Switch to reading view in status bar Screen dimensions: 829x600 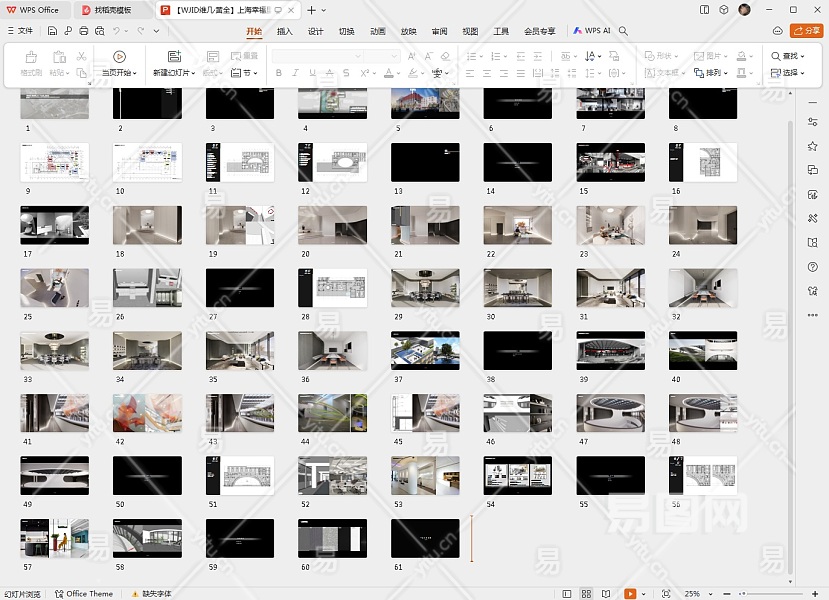(608, 594)
